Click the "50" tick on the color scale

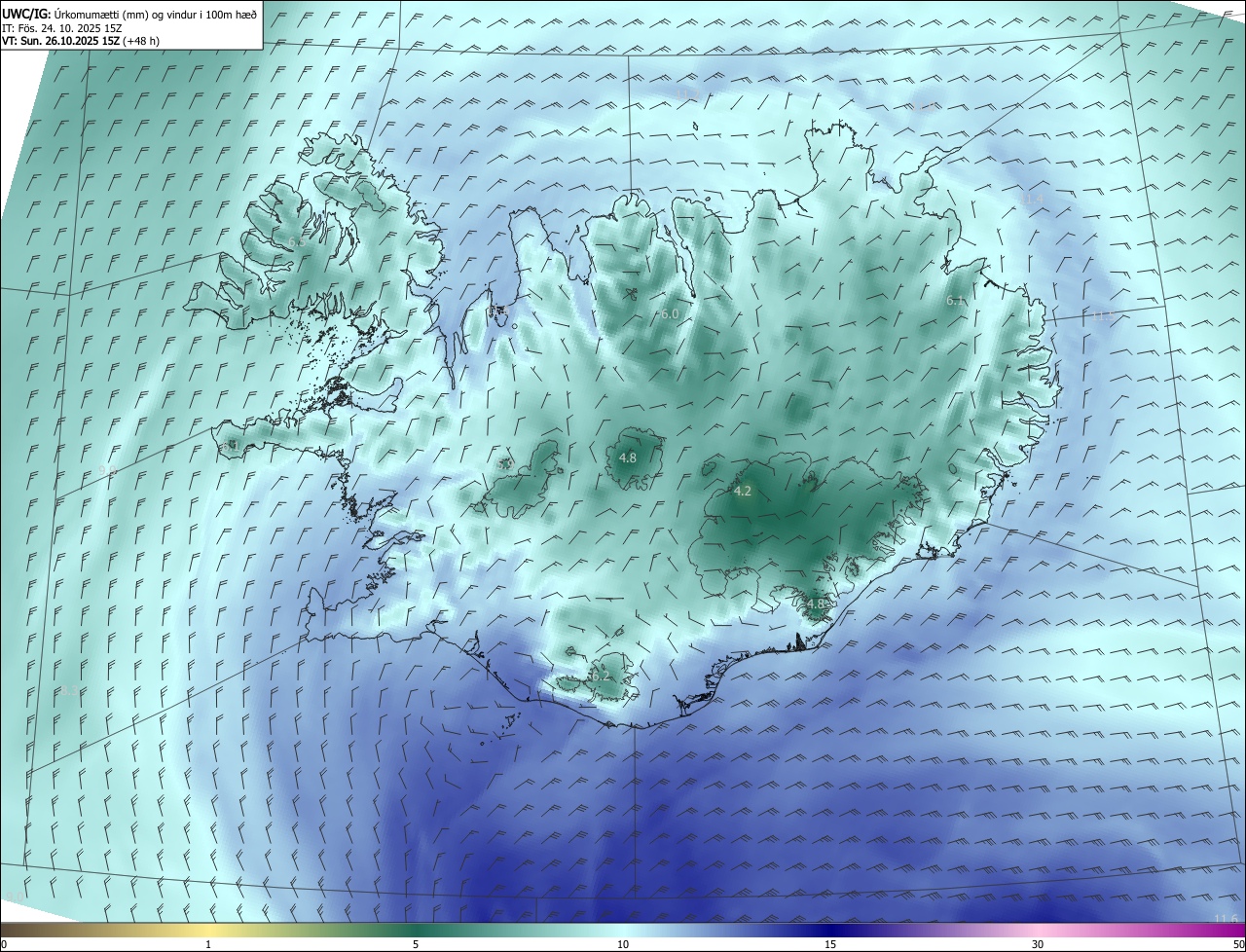pyautogui.click(x=1238, y=944)
